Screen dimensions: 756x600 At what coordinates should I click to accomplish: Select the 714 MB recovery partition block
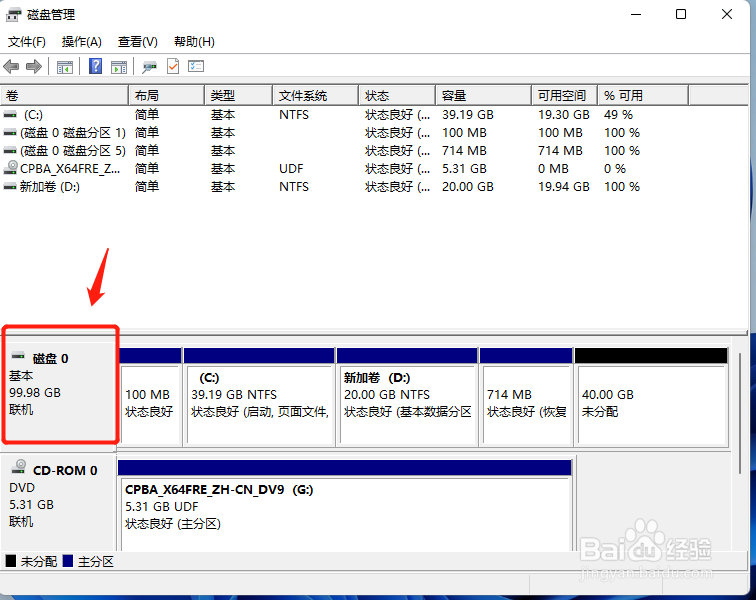(x=526, y=396)
